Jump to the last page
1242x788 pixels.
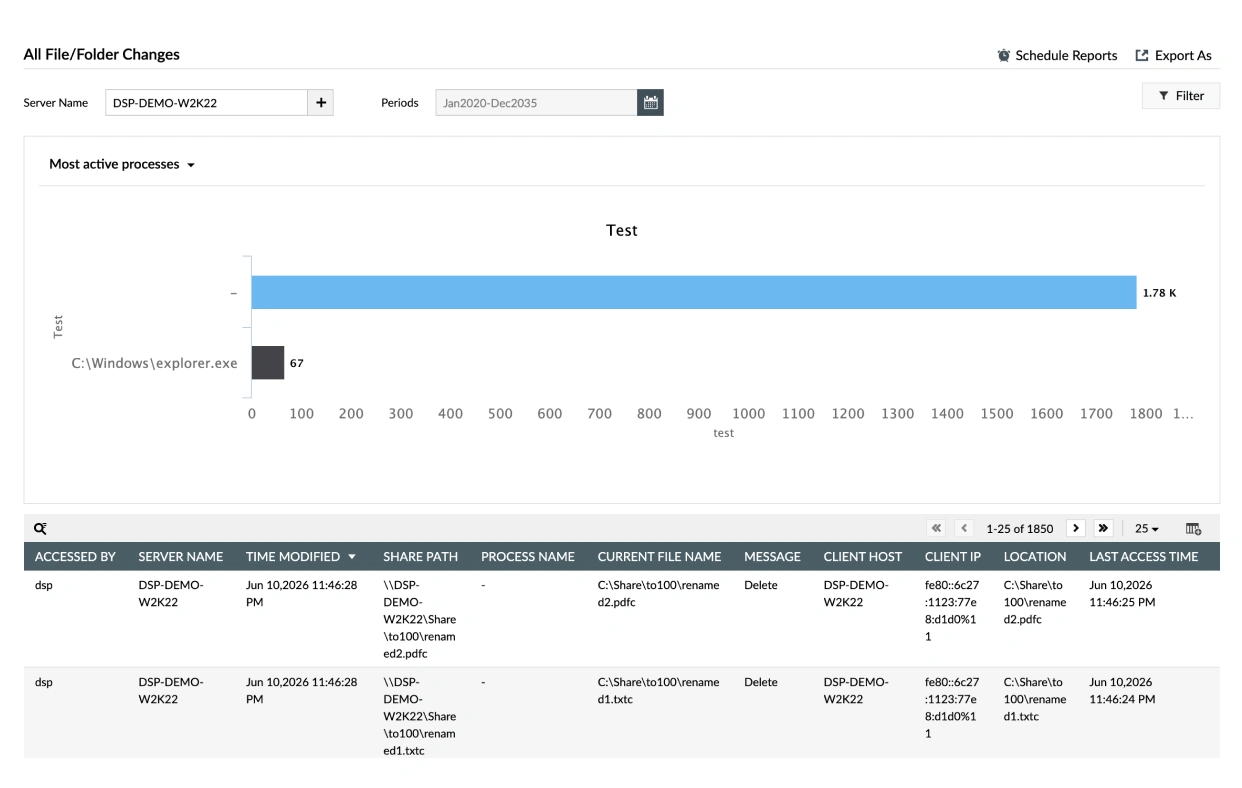[1104, 528]
